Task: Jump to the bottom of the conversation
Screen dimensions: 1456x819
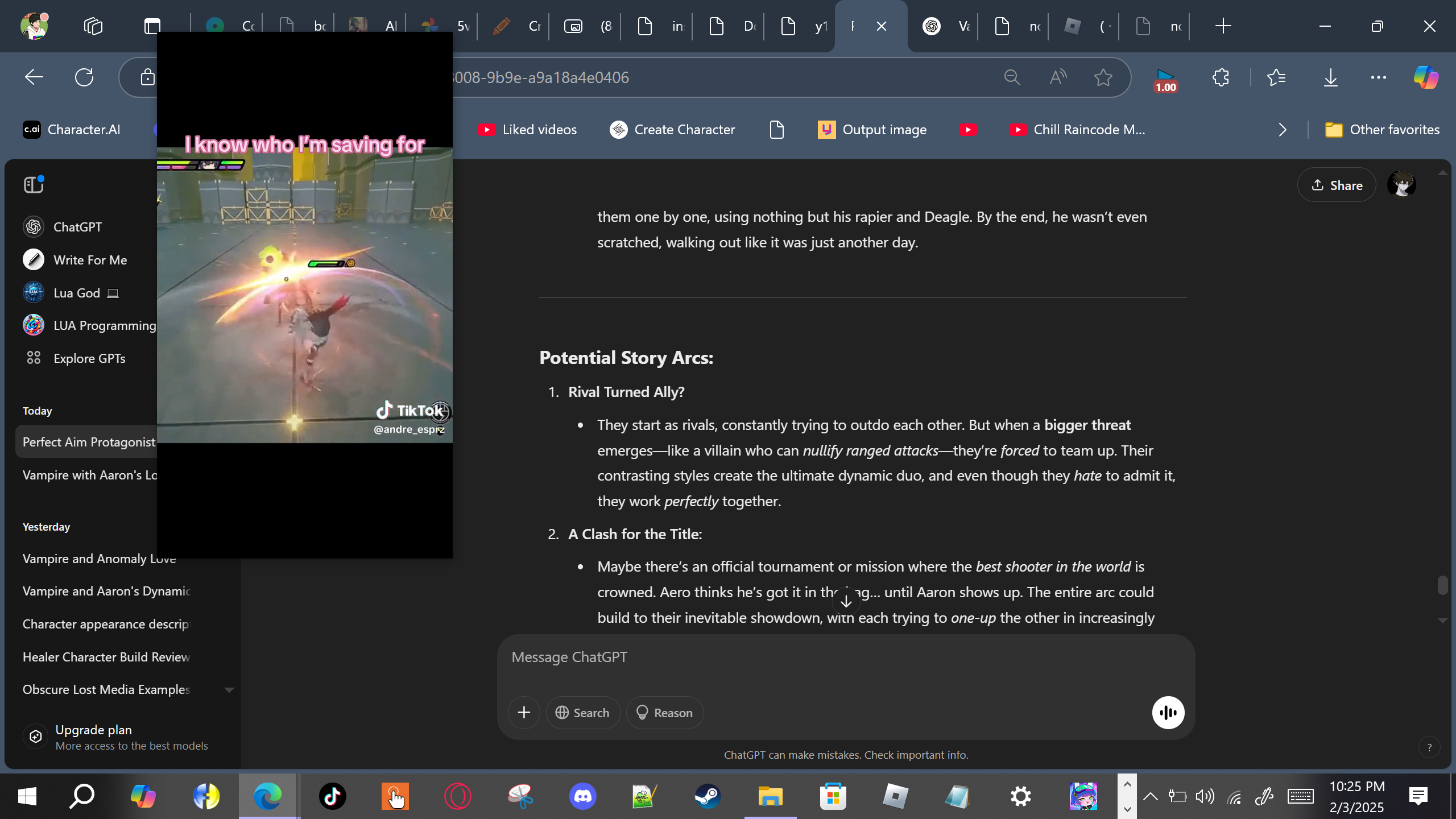Action: tap(846, 600)
